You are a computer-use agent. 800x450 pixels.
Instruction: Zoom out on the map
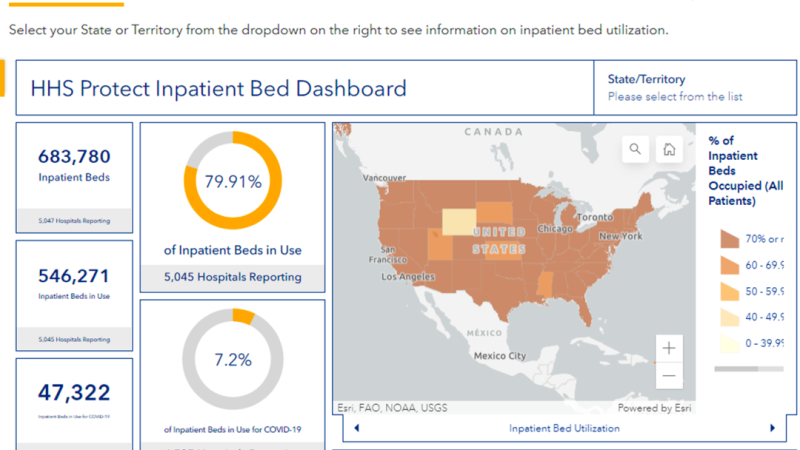669,376
